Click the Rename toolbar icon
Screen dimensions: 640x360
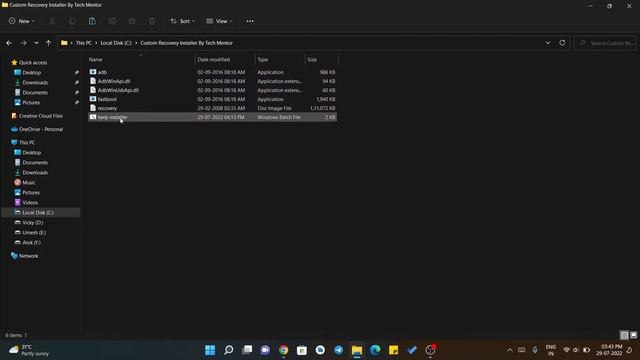point(112,21)
